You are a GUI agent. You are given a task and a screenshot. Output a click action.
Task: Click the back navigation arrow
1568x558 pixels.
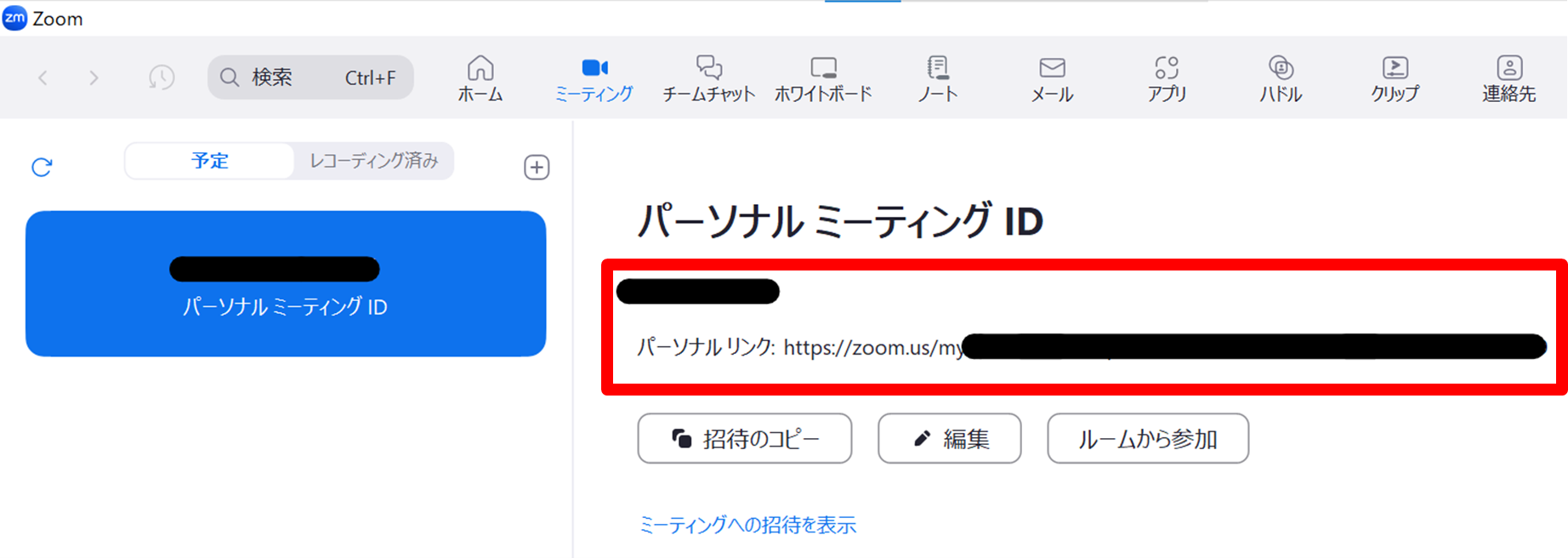point(43,78)
